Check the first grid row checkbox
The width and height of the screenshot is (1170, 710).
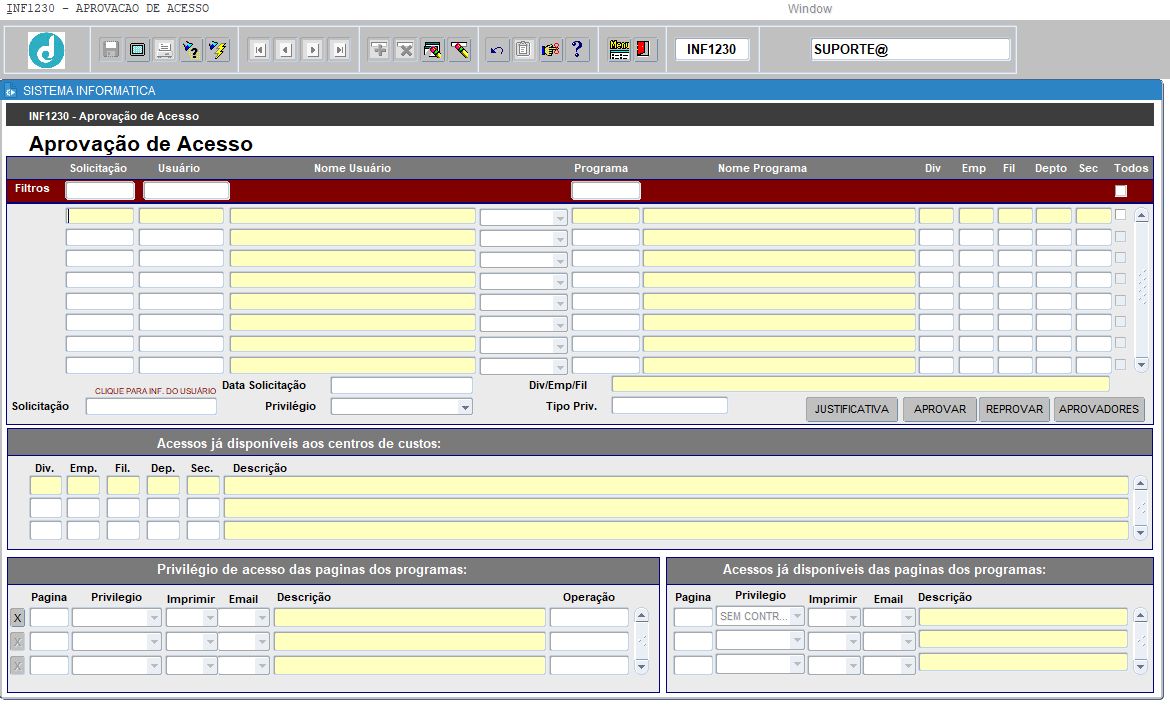point(1120,215)
